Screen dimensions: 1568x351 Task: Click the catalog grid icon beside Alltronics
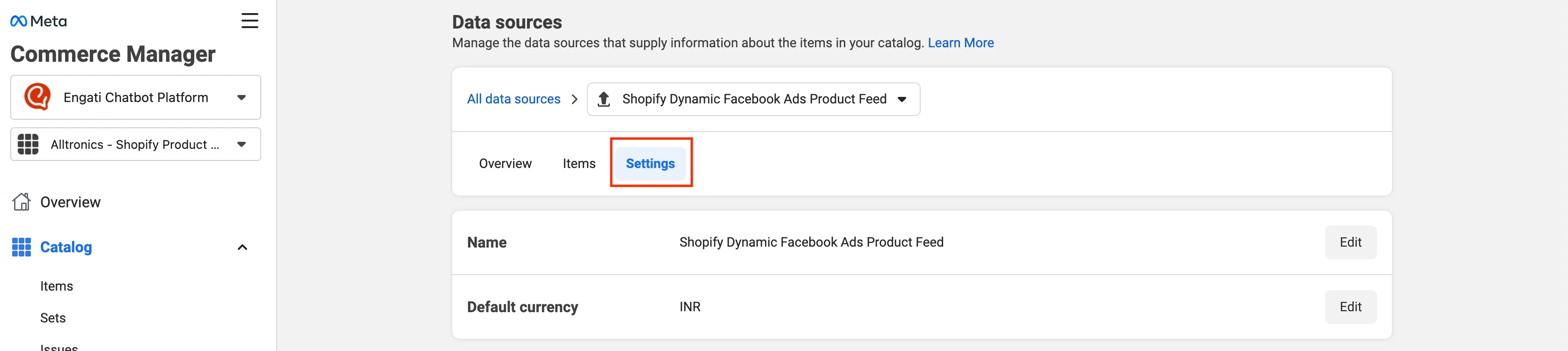[28, 144]
